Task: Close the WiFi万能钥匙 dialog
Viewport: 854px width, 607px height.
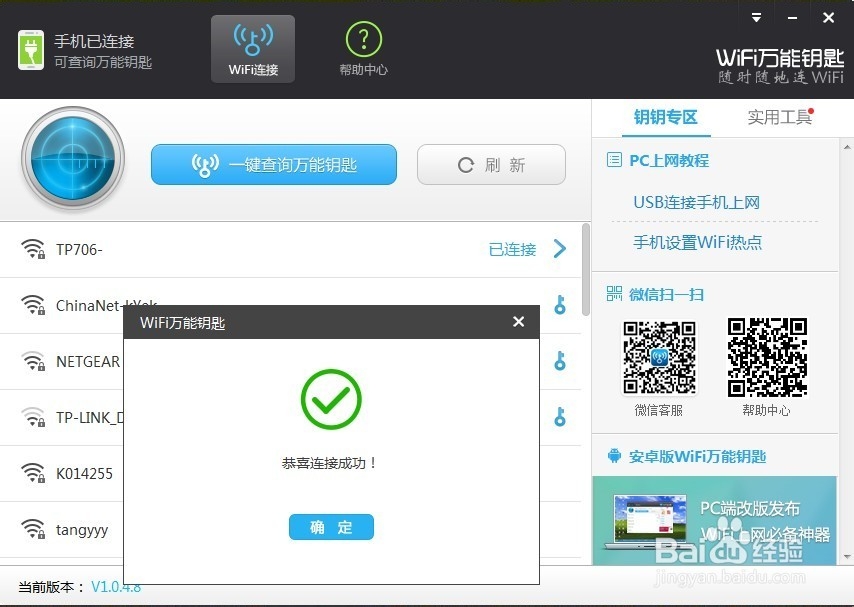Action: click(x=518, y=322)
